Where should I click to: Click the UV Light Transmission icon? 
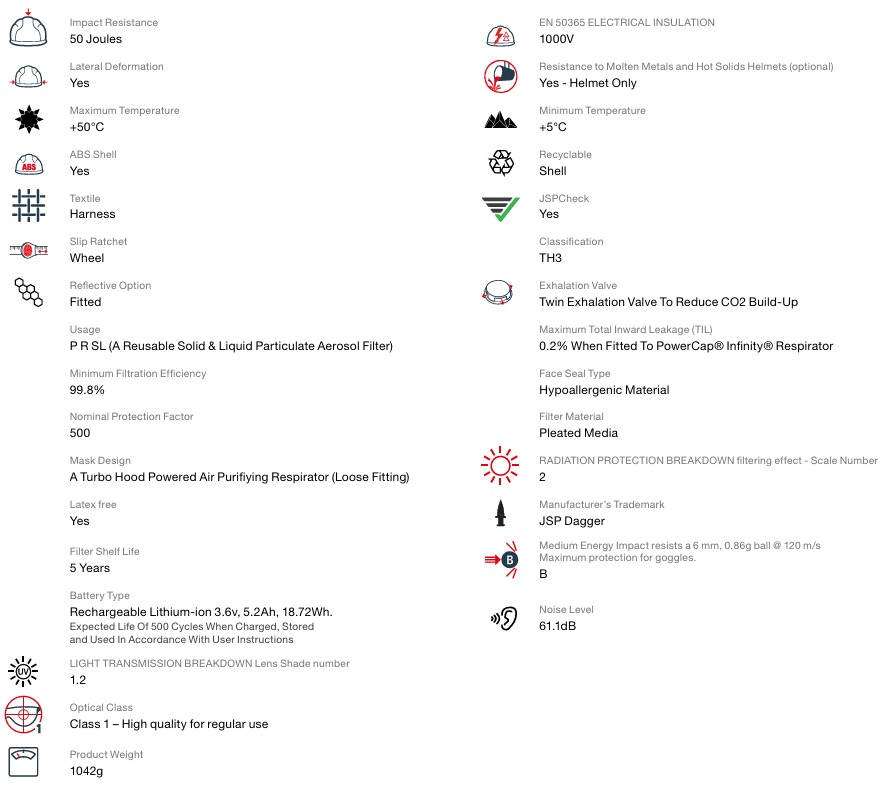(x=22, y=670)
